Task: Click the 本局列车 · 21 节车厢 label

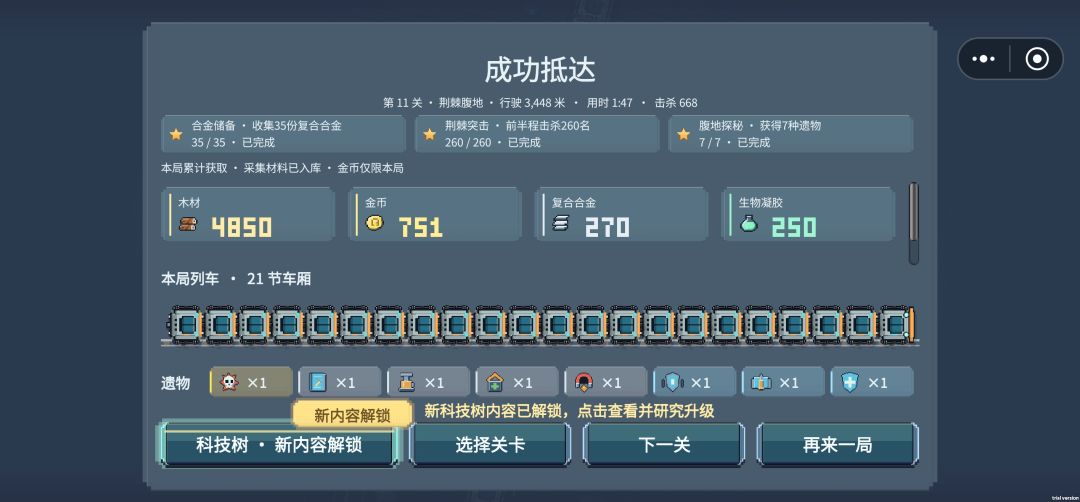Action: click(x=236, y=279)
